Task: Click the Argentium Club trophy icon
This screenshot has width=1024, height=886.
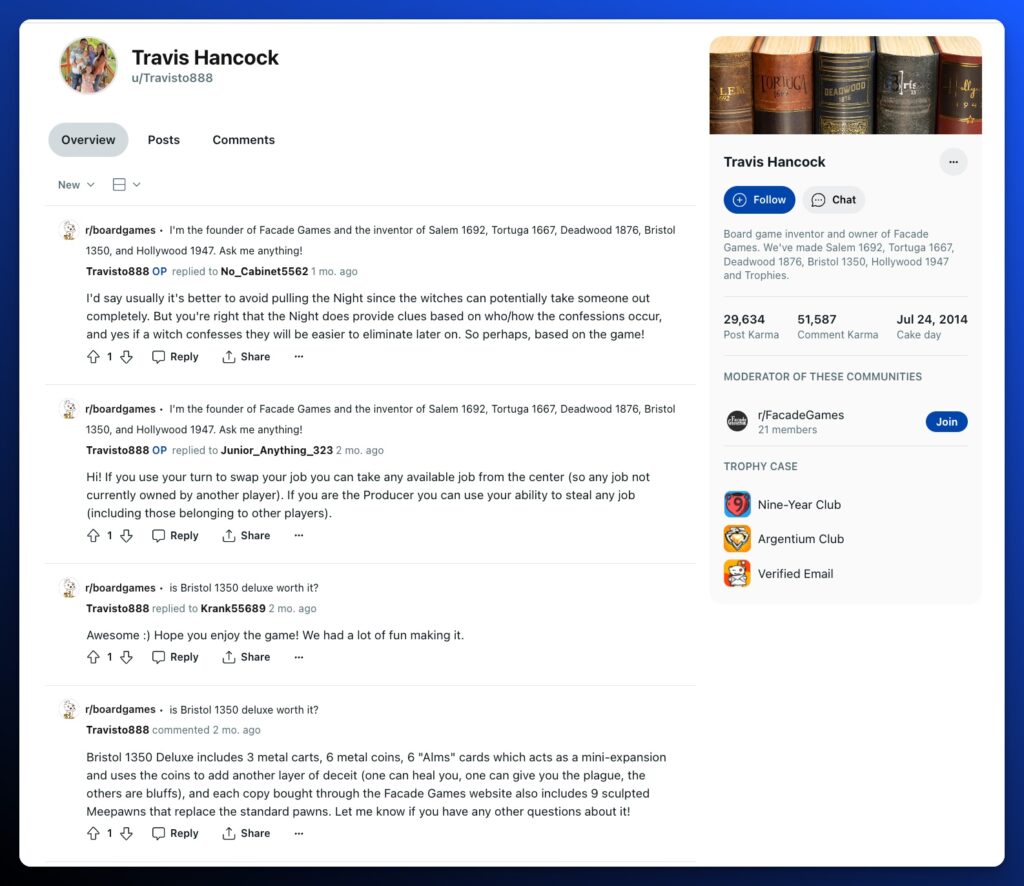Action: [737, 539]
